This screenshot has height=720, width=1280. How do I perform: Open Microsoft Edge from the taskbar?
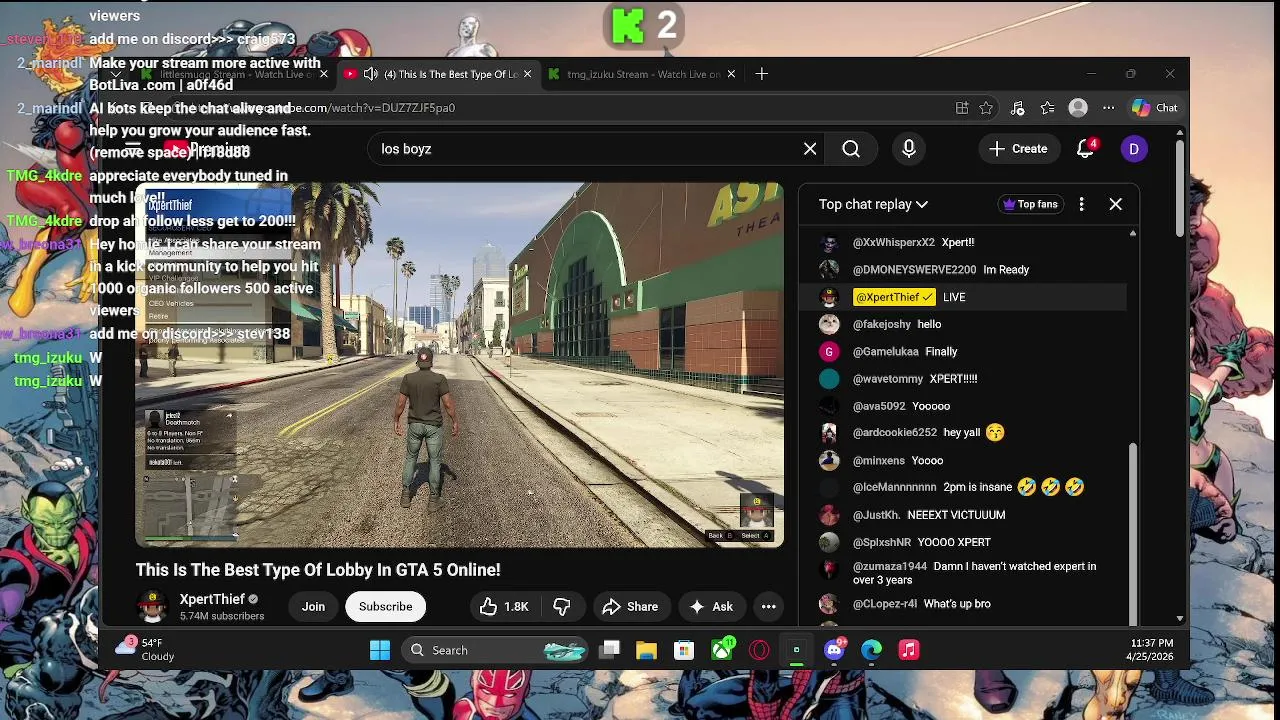click(872, 650)
